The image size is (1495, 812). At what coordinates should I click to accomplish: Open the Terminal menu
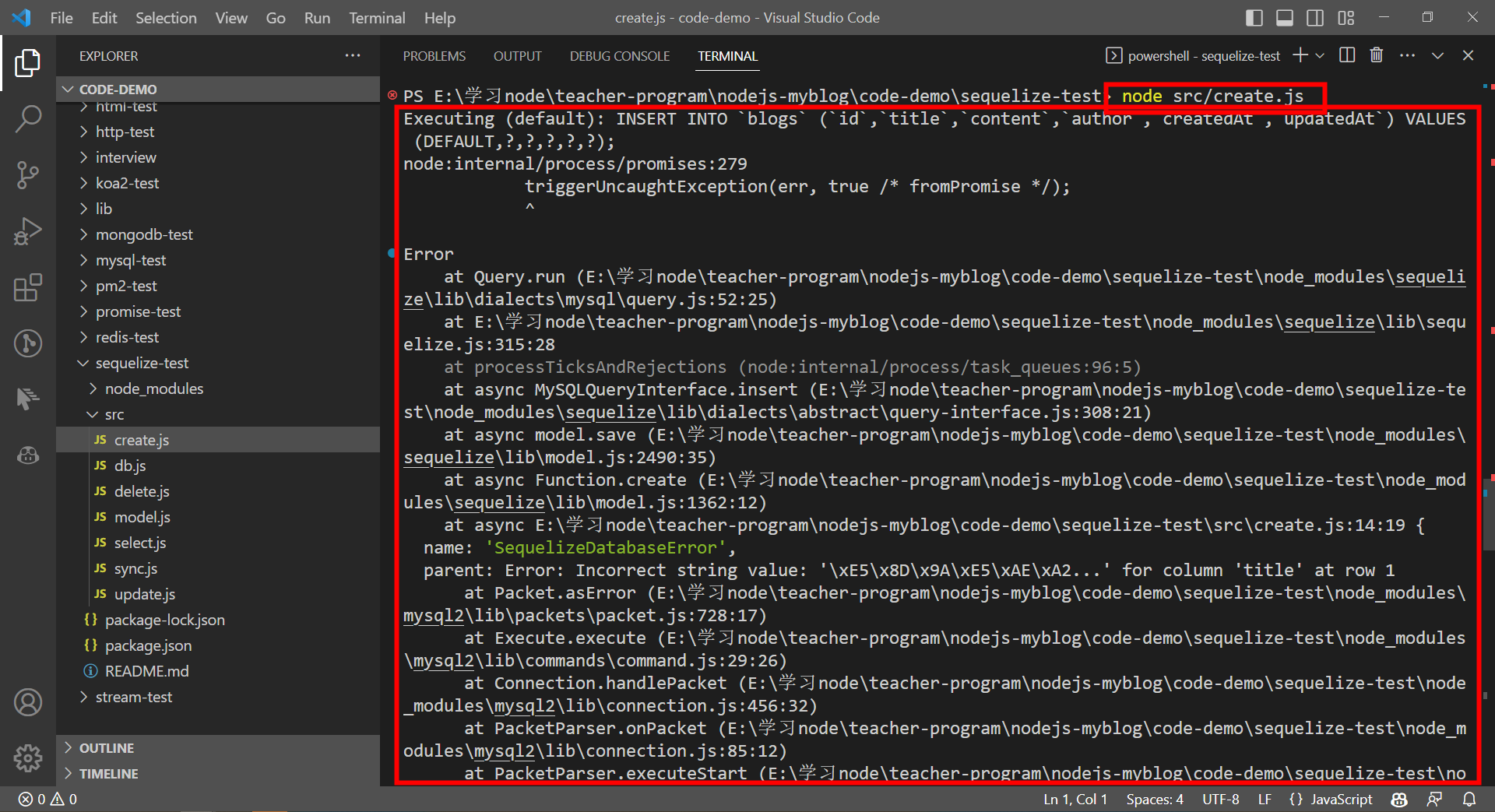[x=377, y=18]
